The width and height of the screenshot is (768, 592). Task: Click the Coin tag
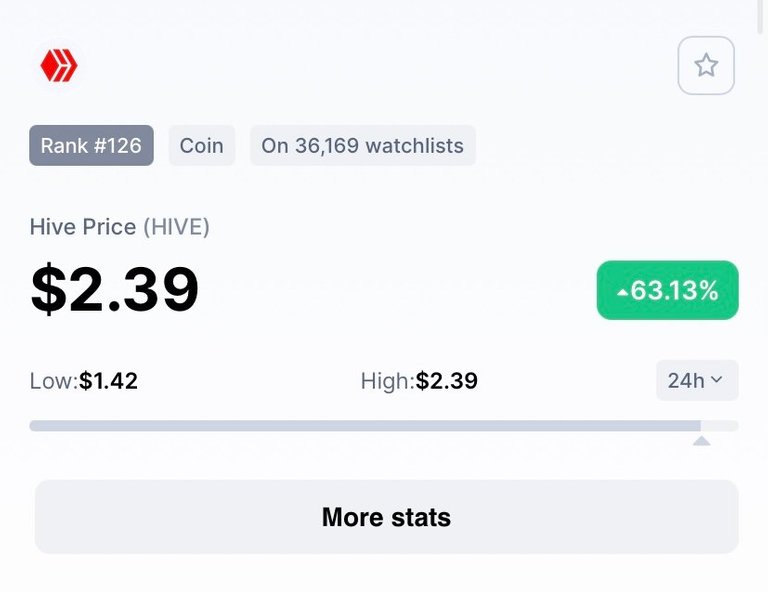click(x=202, y=145)
